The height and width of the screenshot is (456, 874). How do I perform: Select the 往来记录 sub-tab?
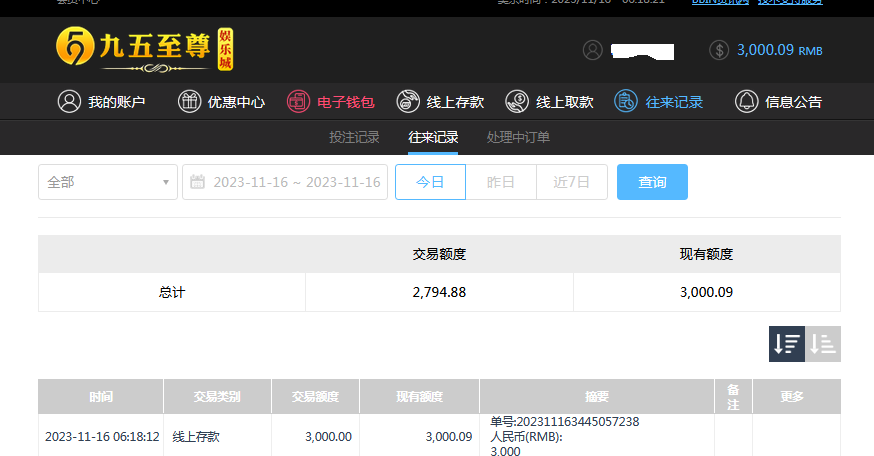click(433, 137)
